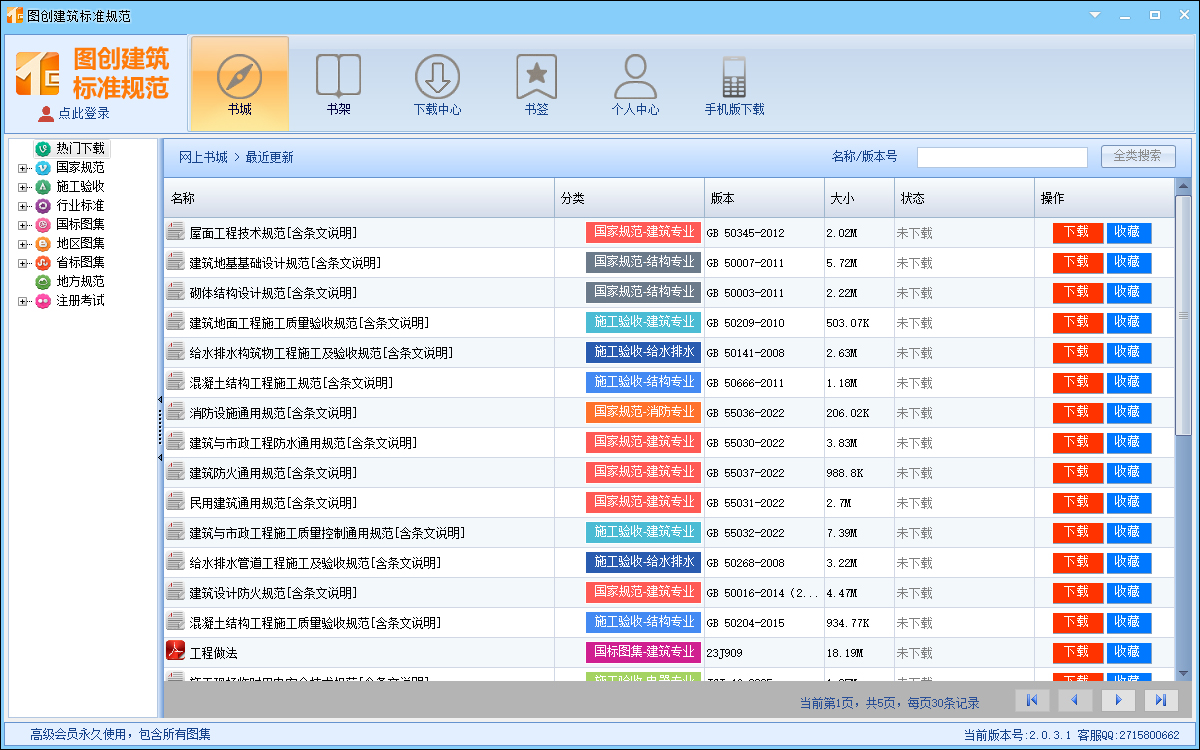Click the PDF icon beside 工程做法
1200x750 pixels.
[x=176, y=651]
